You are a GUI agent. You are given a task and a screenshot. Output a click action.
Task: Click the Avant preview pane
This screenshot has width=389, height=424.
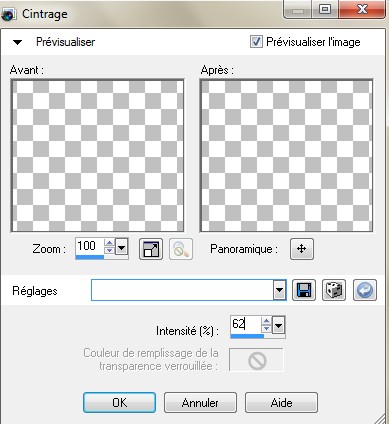pyautogui.click(x=97, y=155)
